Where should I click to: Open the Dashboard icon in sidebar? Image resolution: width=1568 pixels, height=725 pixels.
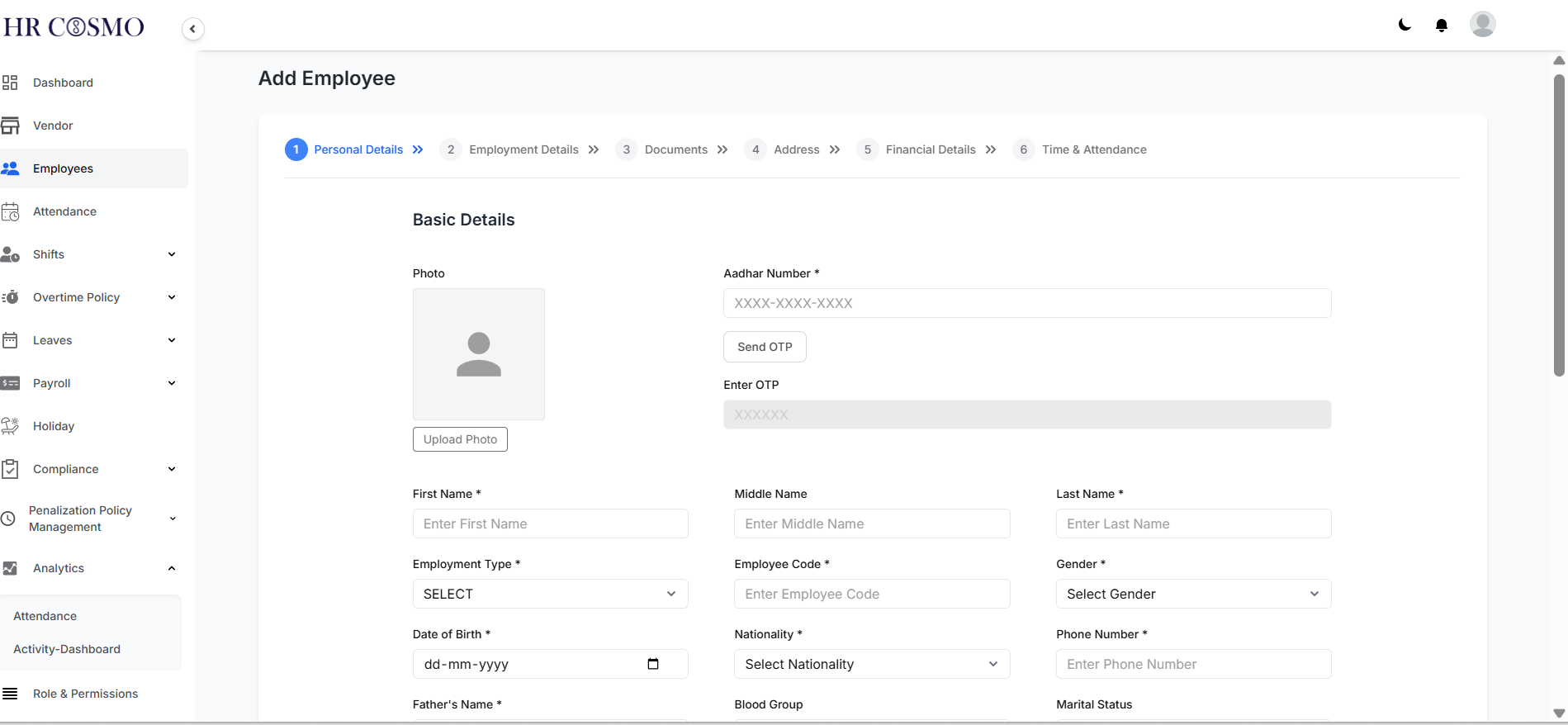click(10, 83)
